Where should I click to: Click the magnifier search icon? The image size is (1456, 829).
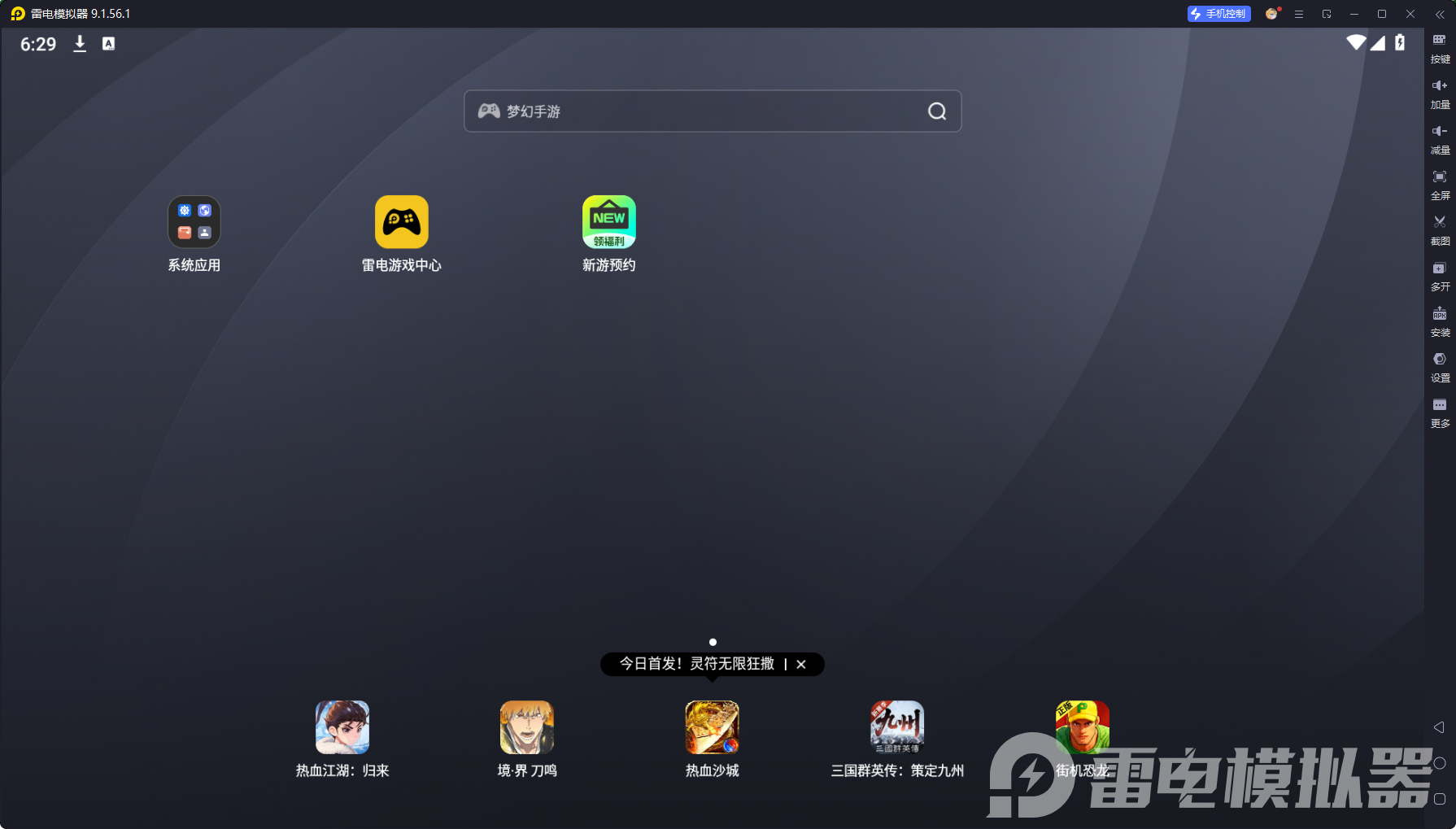[x=937, y=111]
